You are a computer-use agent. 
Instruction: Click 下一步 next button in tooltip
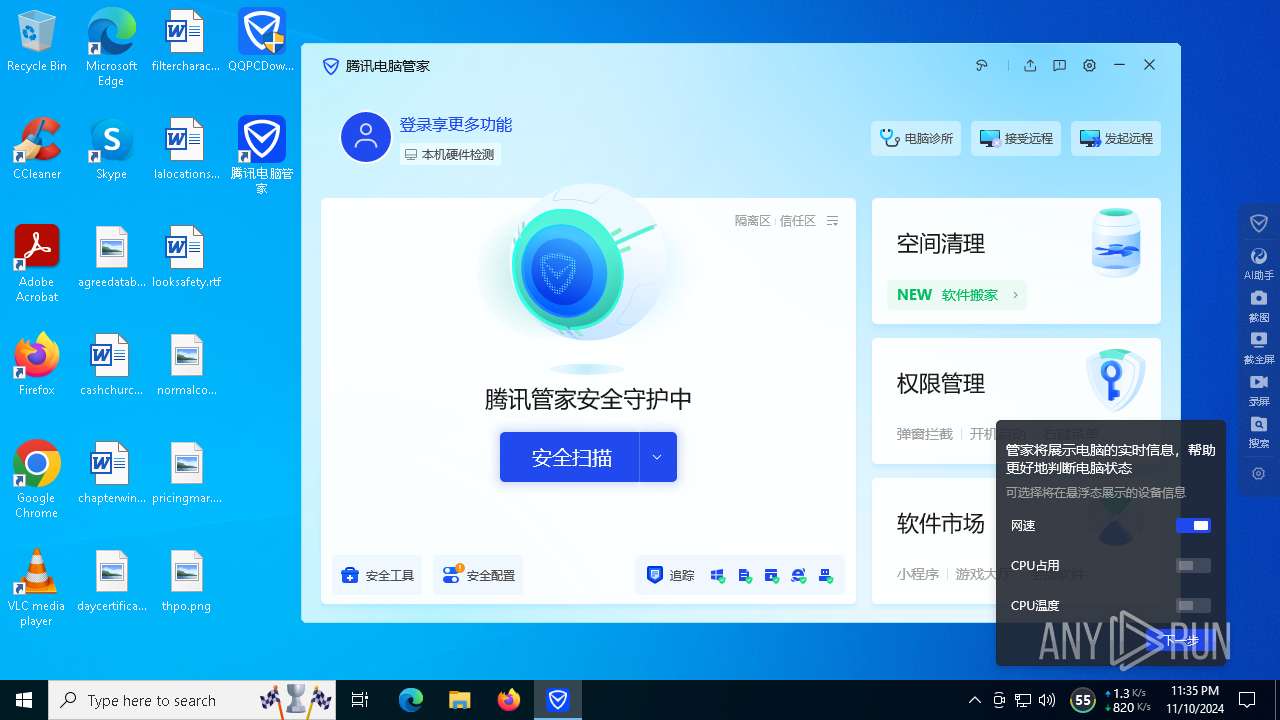[x=1182, y=640]
